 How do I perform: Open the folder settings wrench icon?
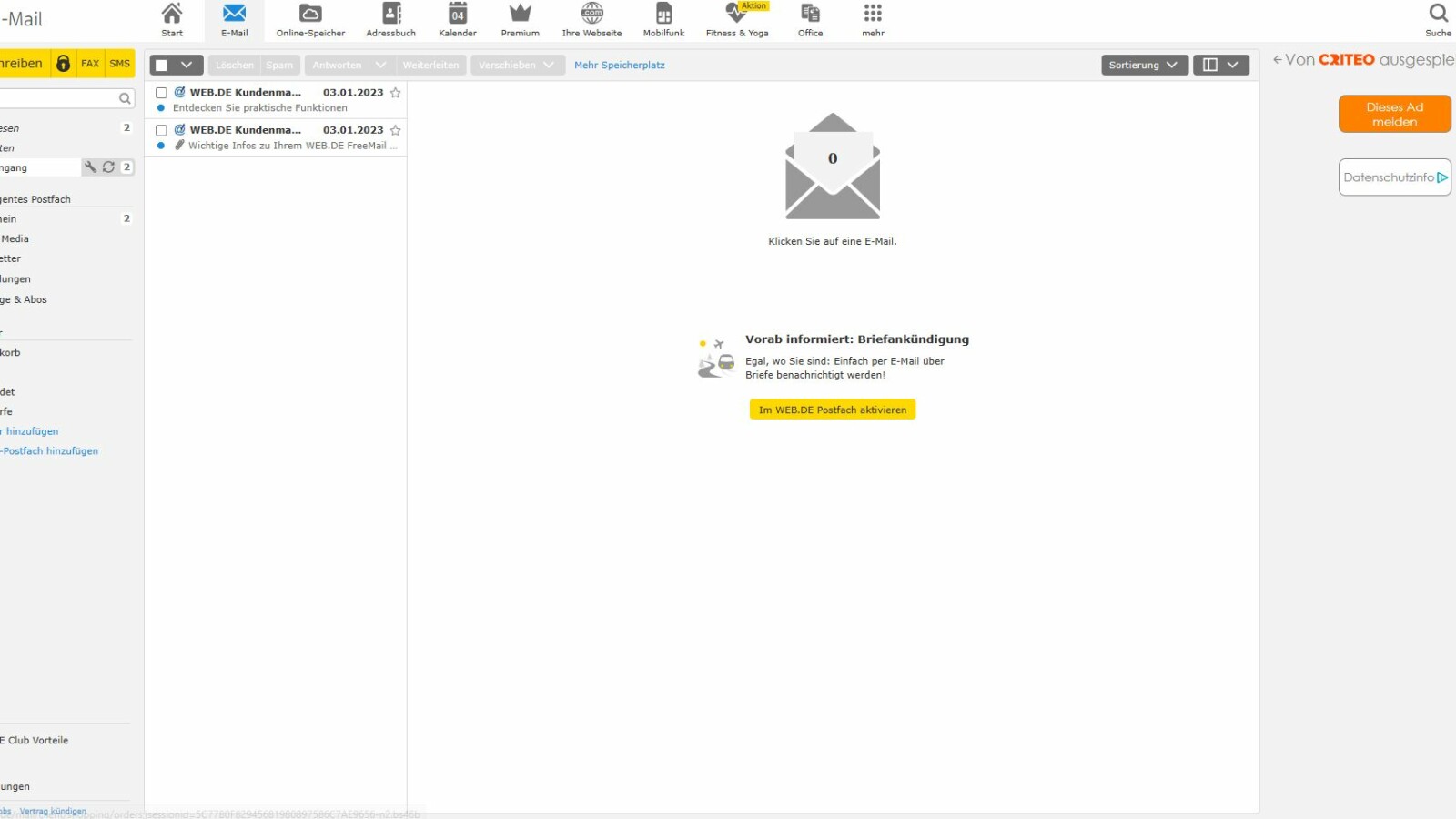click(x=90, y=167)
